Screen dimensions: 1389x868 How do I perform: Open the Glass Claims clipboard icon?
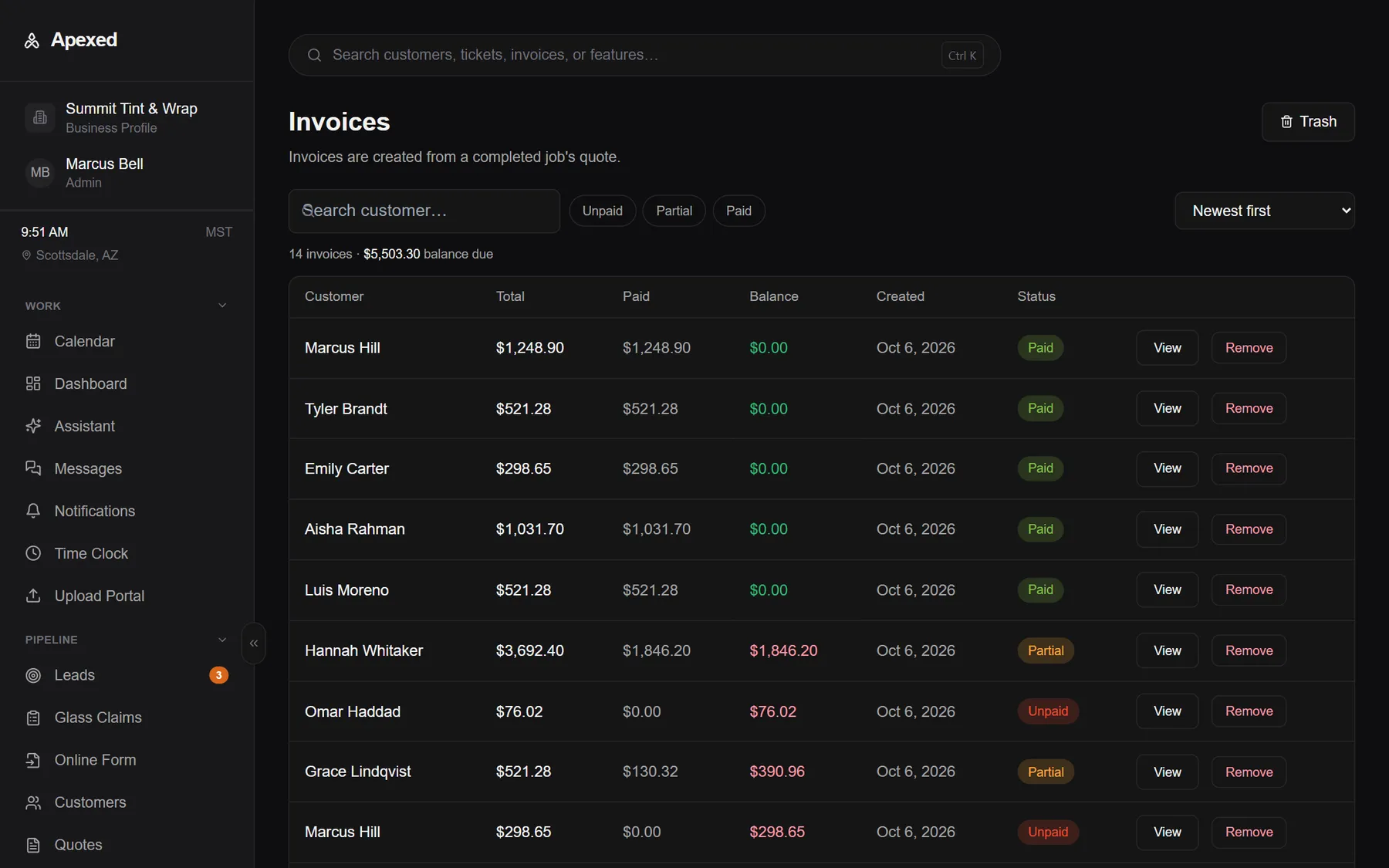click(33, 718)
